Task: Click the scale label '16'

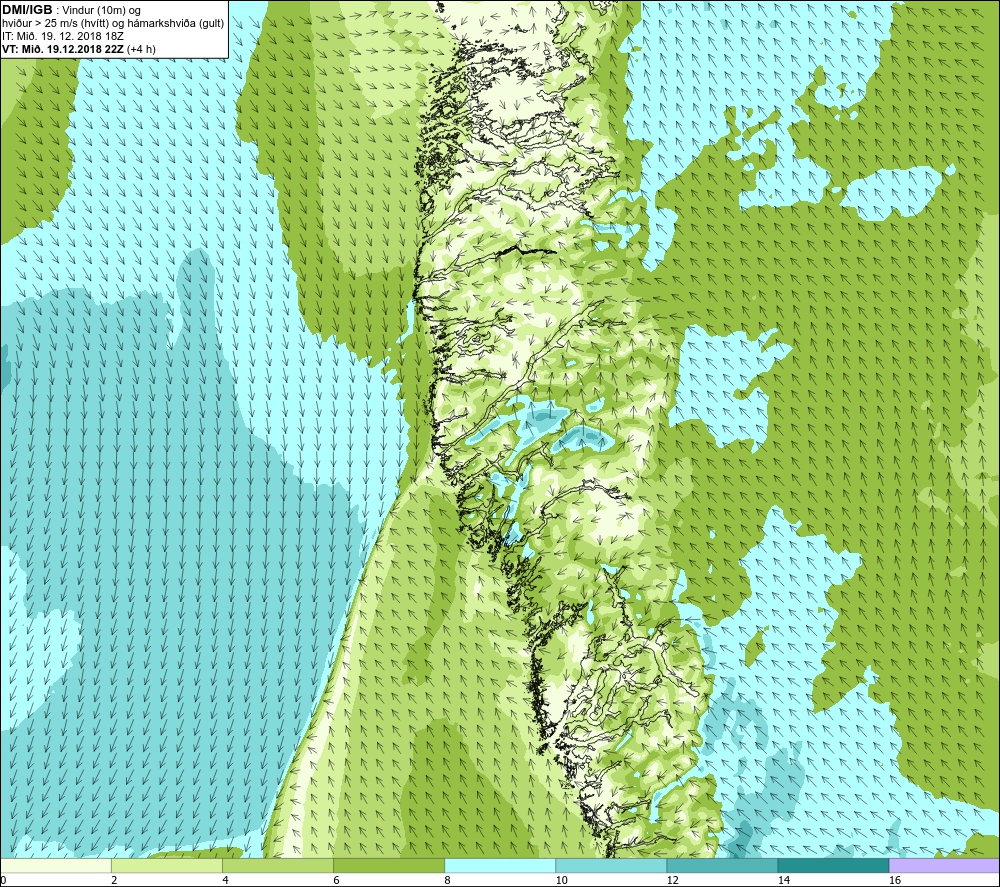Action: tap(895, 880)
